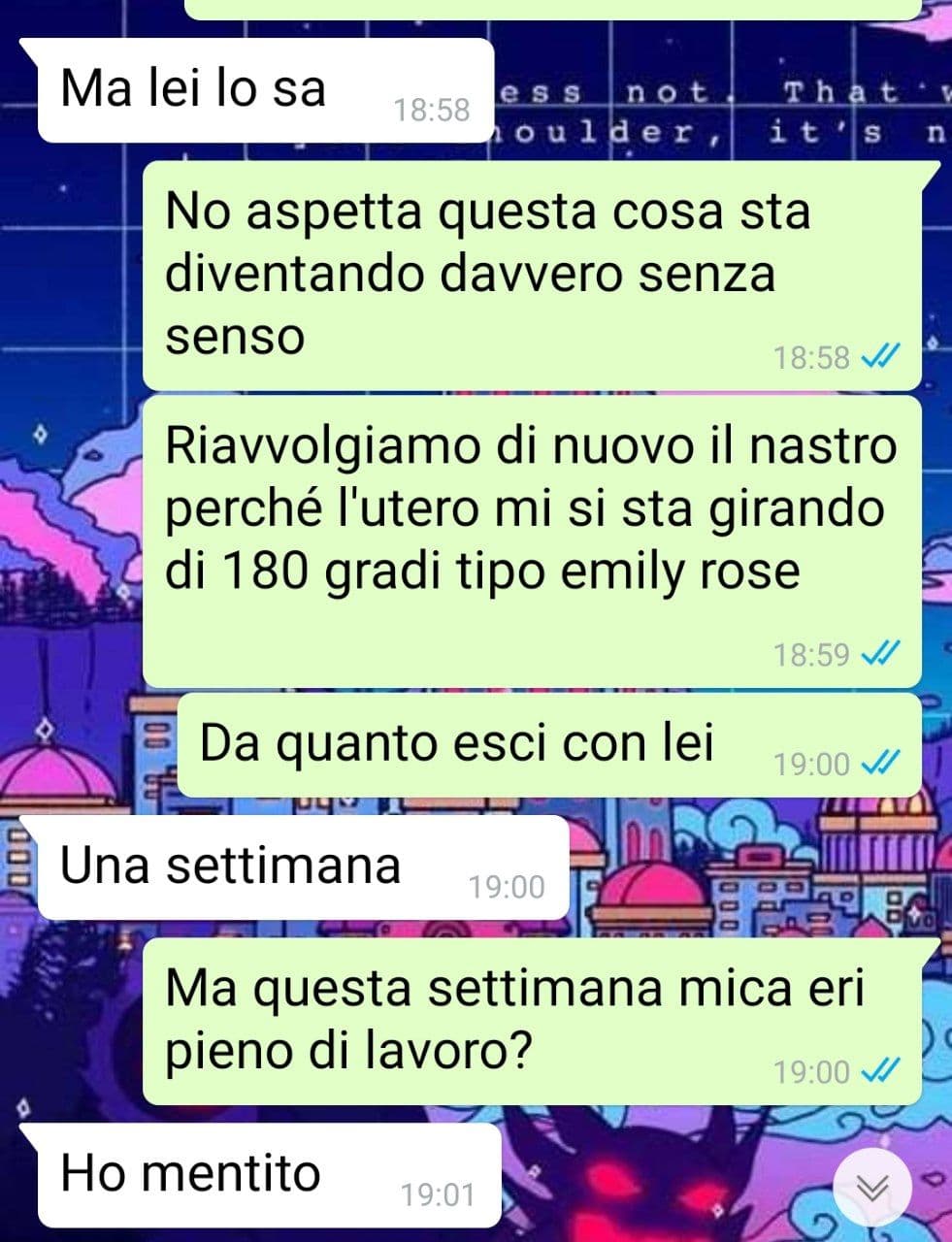The height and width of the screenshot is (1242, 952).
Task: Click the 18:58 timestamp on the 'senza senso' message
Action: pos(811,358)
